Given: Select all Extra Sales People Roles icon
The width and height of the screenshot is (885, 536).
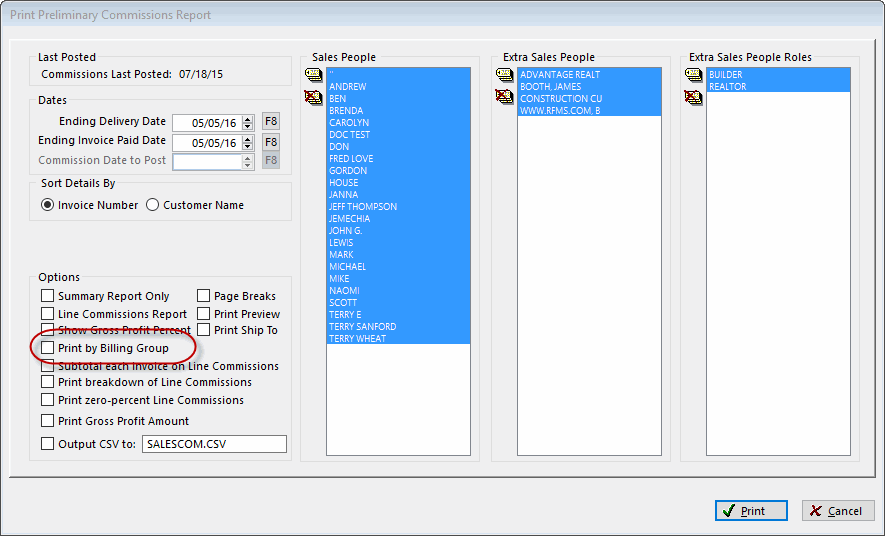Looking at the screenshot, I should point(694,74).
